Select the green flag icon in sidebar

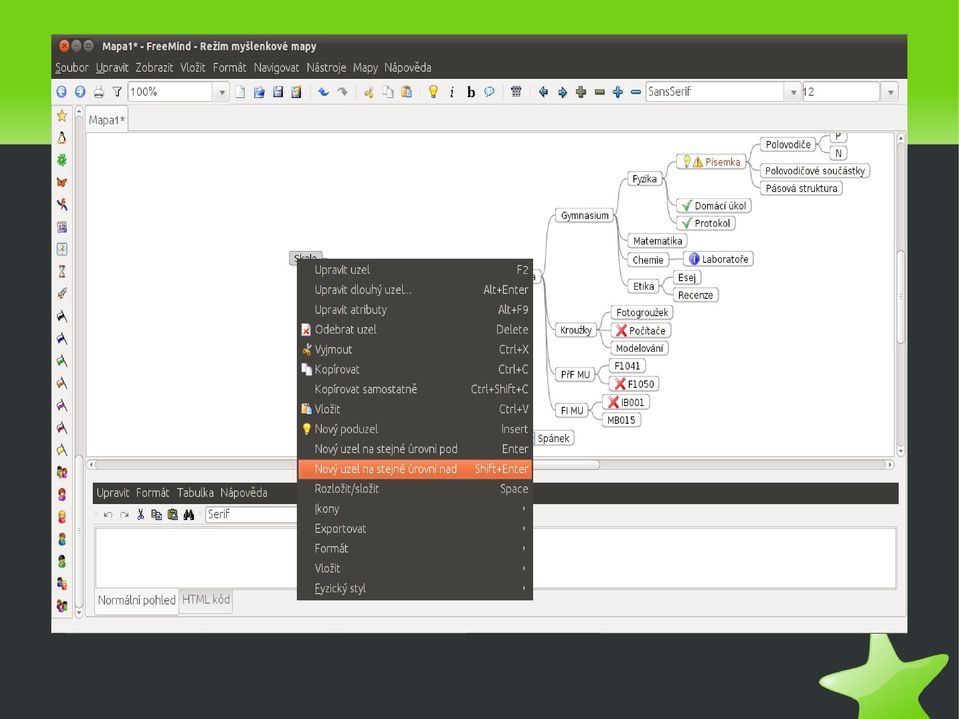[x=62, y=361]
